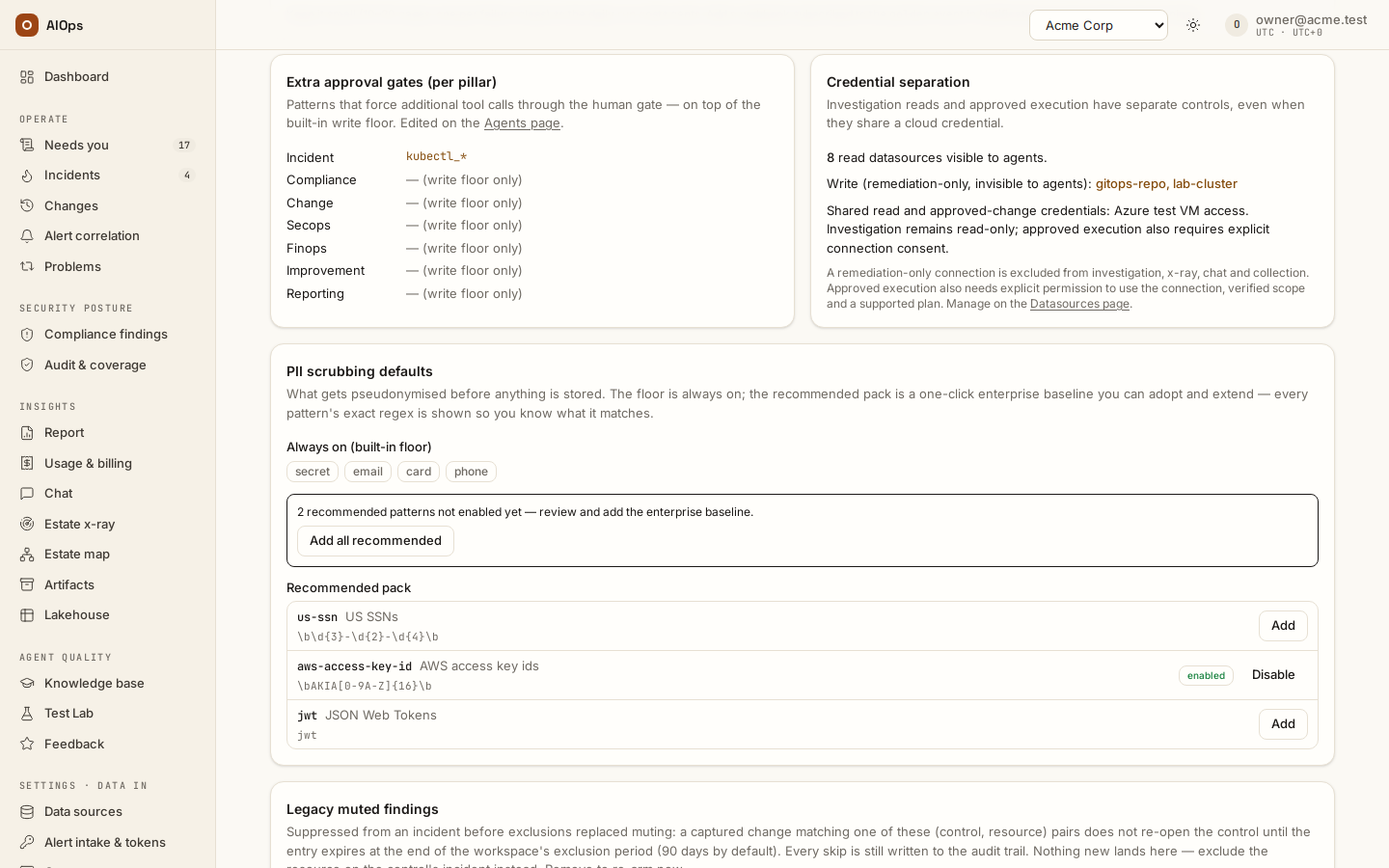Click the gitops-repo, lab-cluster text
The height and width of the screenshot is (868, 1389).
coord(1166,184)
